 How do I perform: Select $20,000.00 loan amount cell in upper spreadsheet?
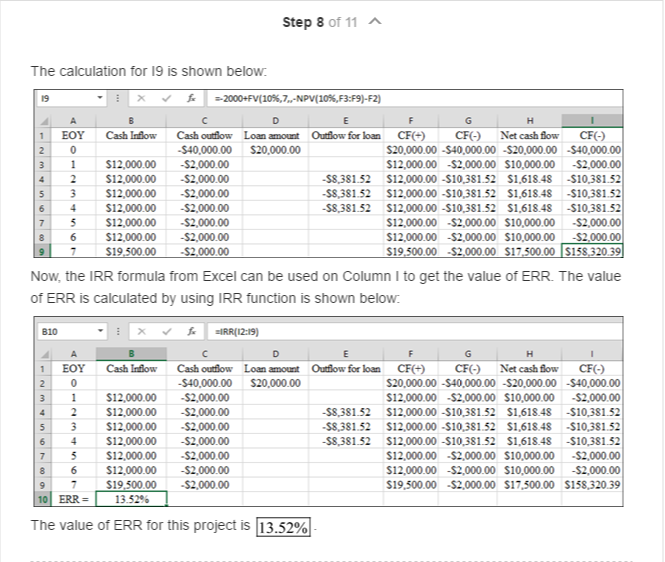click(275, 150)
